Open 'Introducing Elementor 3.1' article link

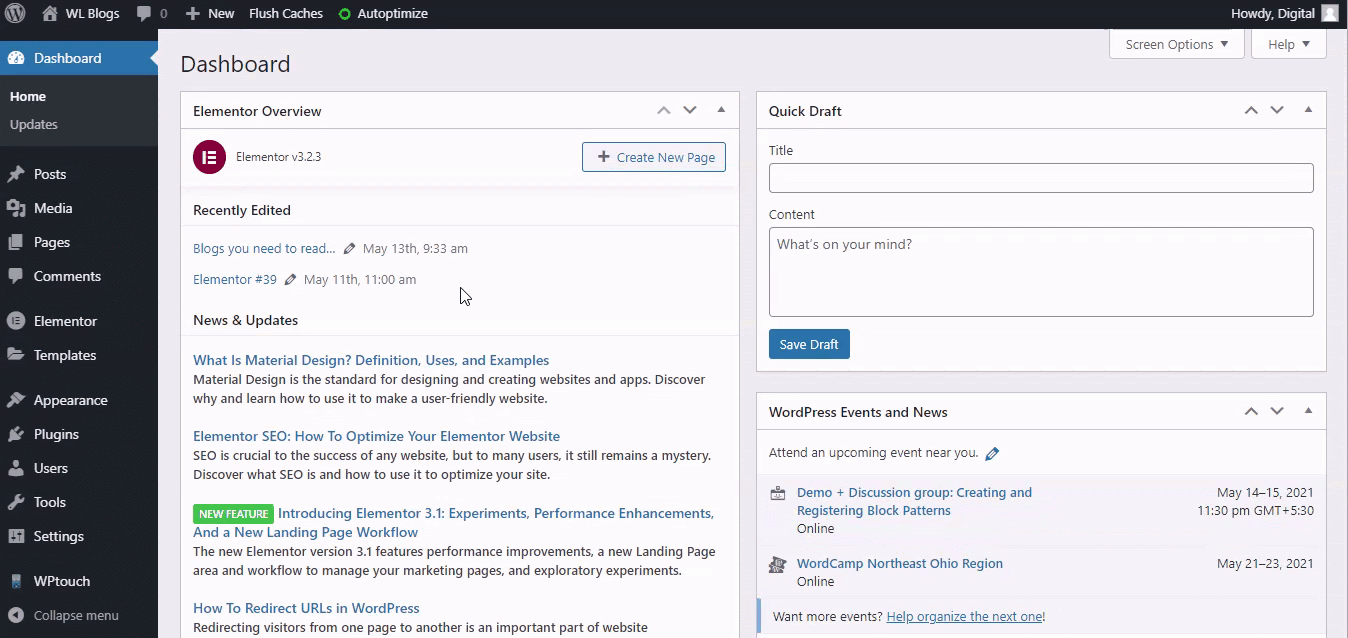click(x=453, y=523)
